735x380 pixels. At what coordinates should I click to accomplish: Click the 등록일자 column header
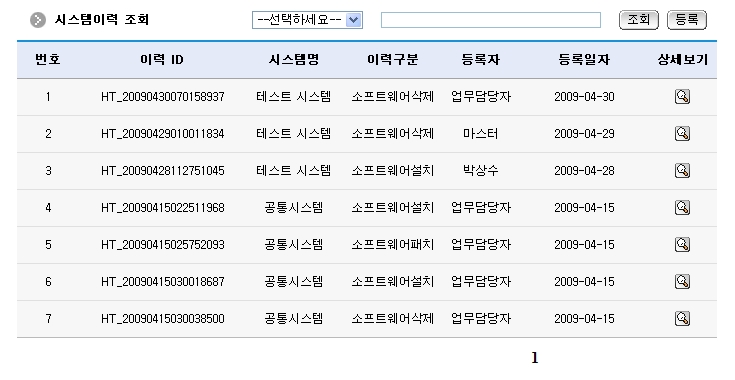coord(584,60)
